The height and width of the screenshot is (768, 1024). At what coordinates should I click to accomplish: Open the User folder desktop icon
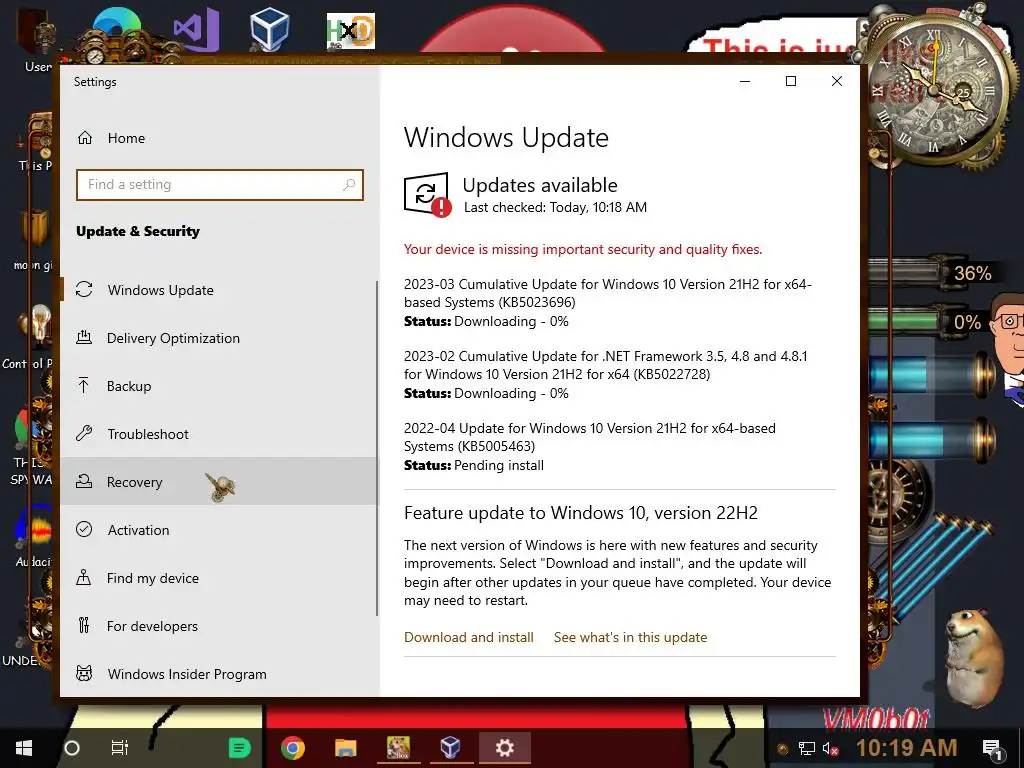click(38, 40)
